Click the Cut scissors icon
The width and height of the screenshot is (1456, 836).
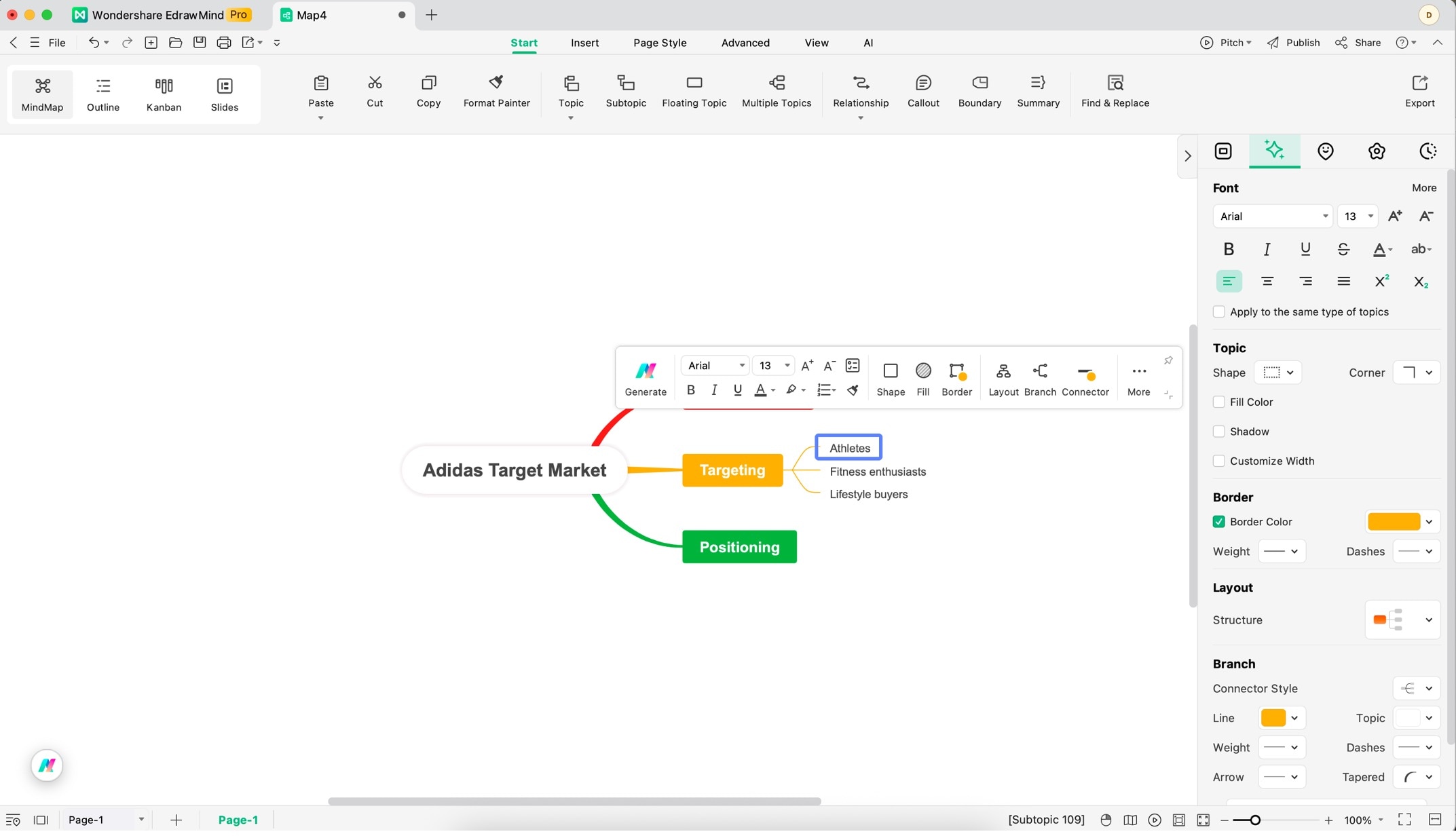pos(375,83)
